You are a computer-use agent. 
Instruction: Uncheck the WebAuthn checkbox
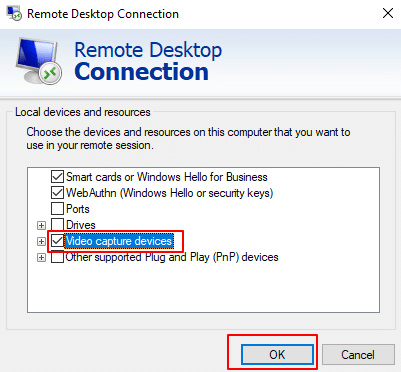57,193
